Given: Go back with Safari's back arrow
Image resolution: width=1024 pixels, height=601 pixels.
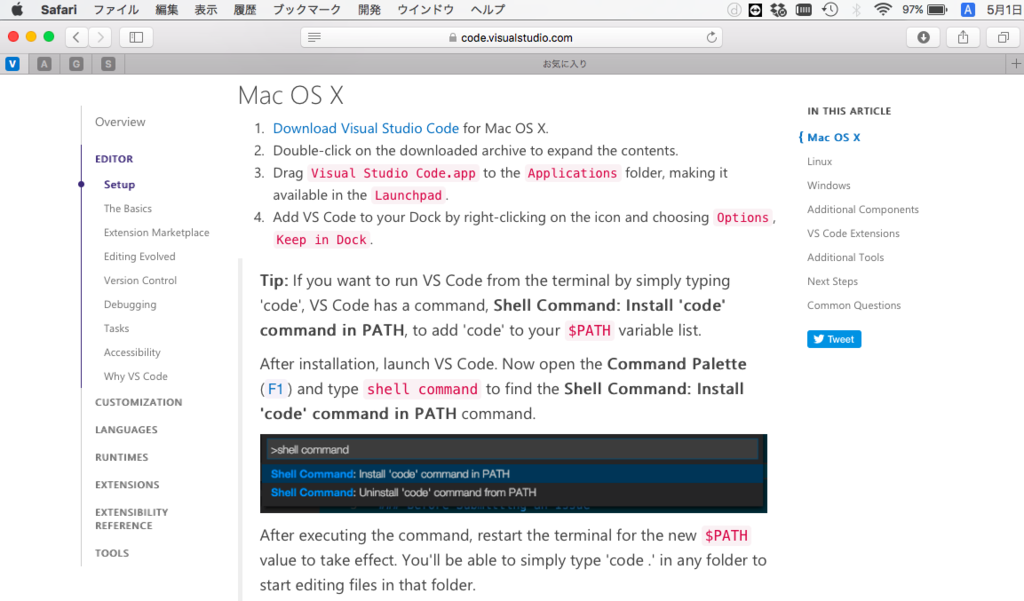Looking at the screenshot, I should coord(76,37).
